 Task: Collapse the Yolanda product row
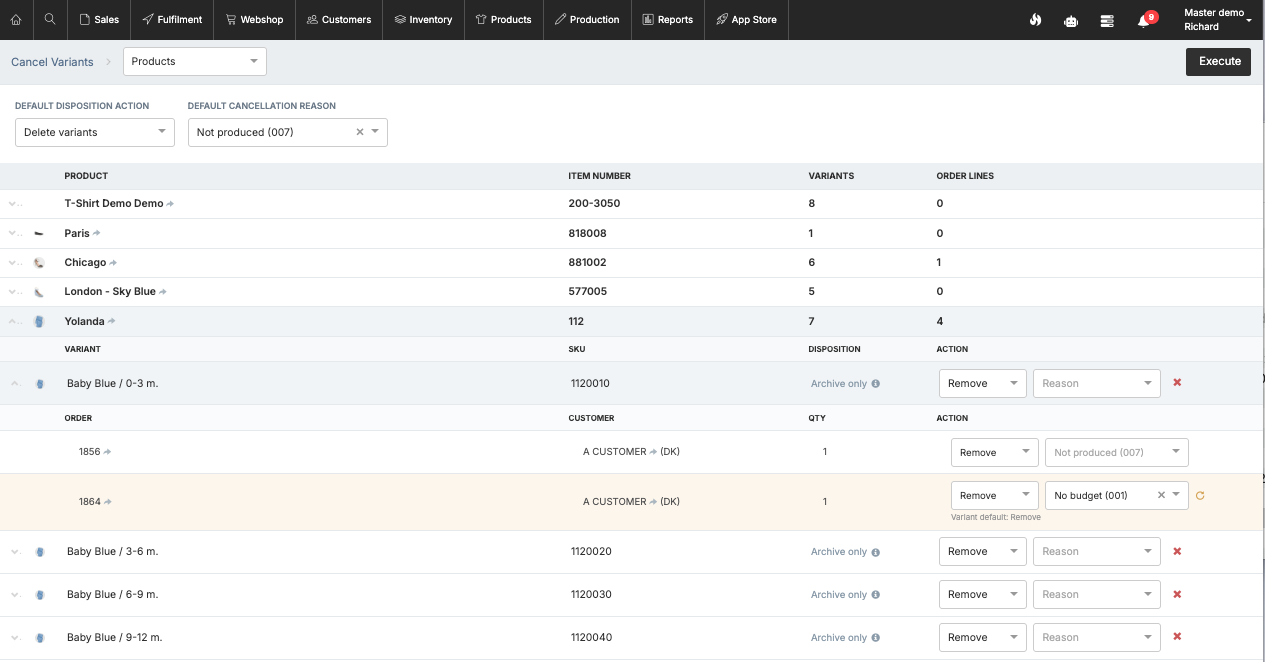tap(14, 321)
